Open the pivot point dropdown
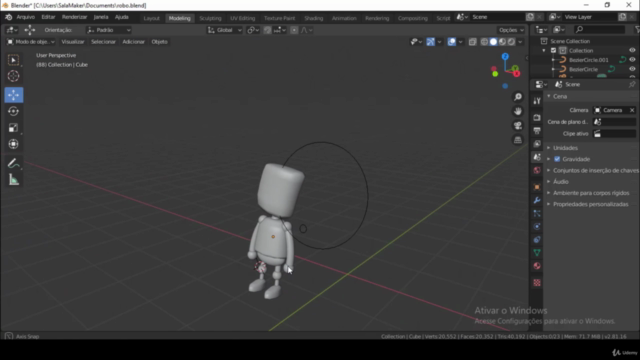The width and height of the screenshot is (640, 360). (x=253, y=30)
